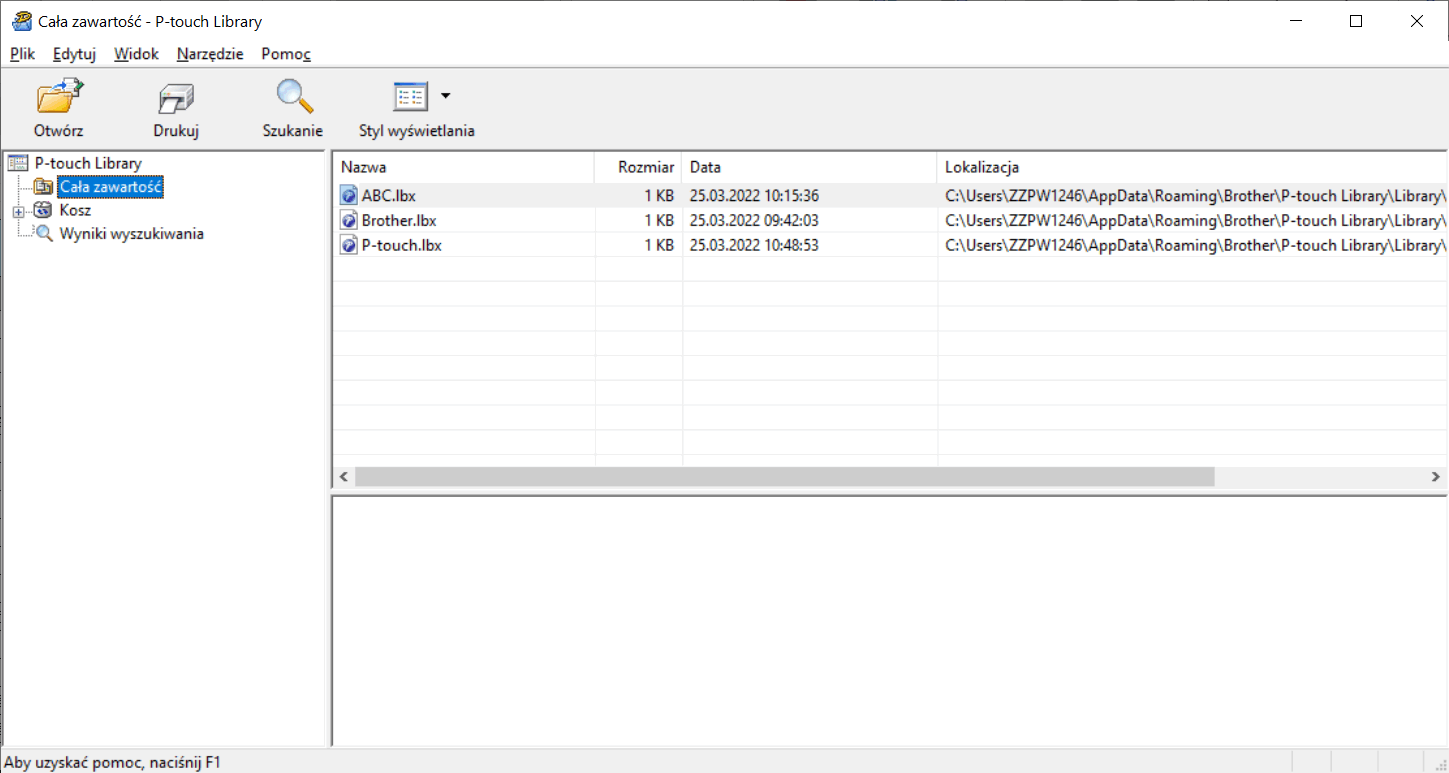
Task: Click the horizontal scrollbar left arrow
Action: 343,478
